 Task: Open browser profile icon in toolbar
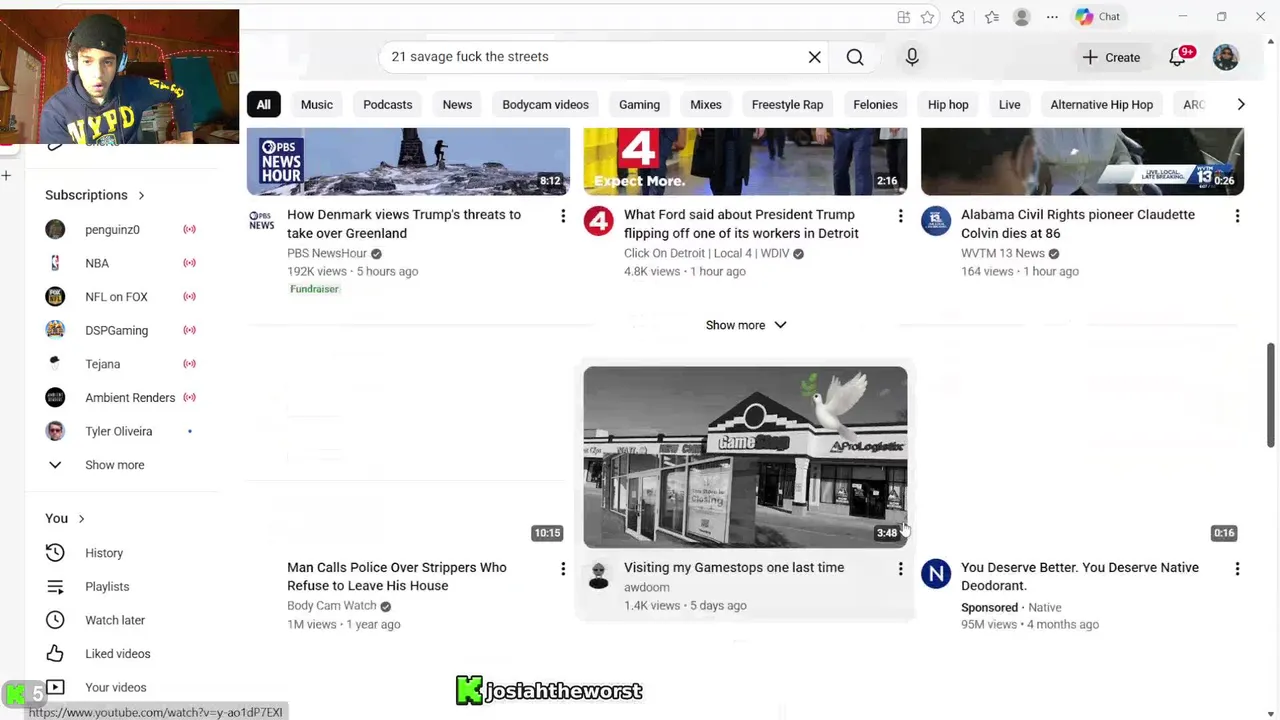(1021, 17)
